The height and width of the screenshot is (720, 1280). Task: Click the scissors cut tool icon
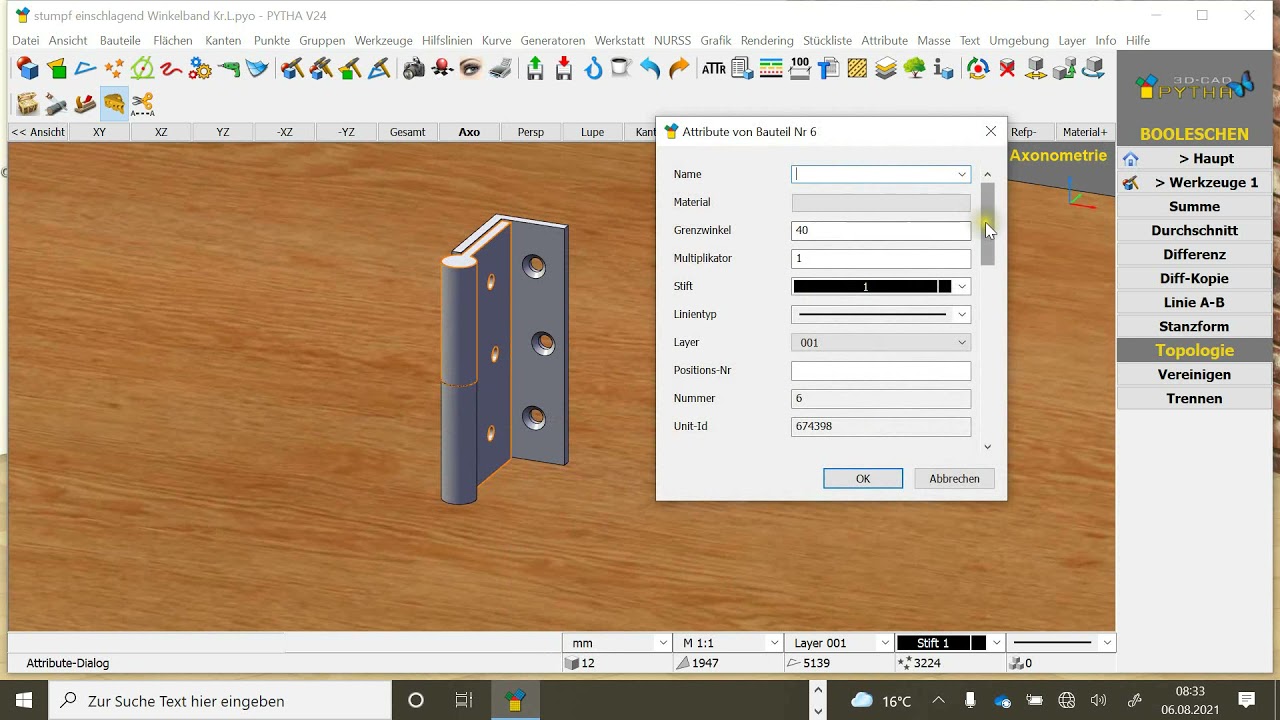tap(143, 103)
